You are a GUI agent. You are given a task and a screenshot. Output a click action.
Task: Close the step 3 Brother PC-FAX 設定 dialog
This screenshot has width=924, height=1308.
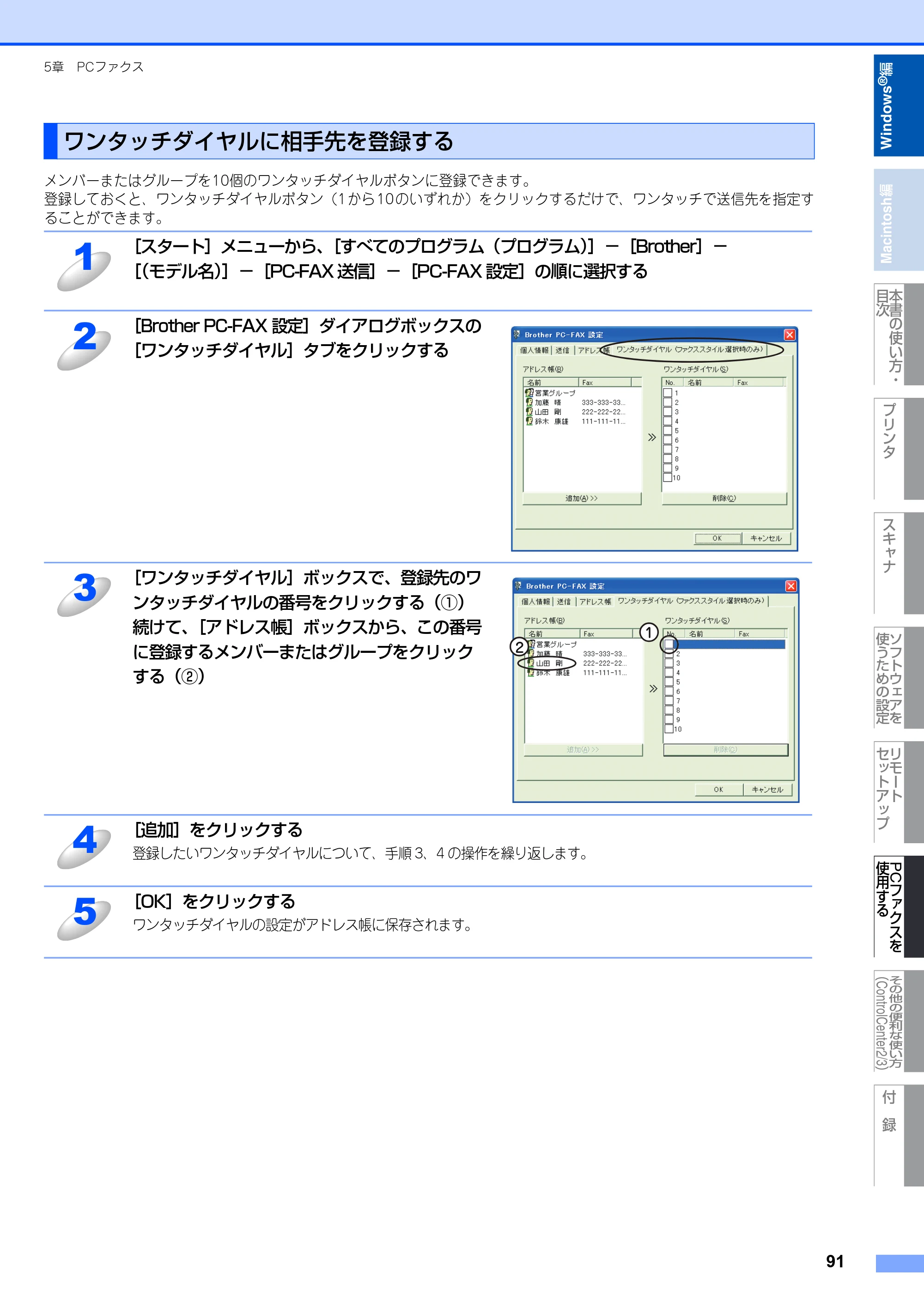point(790,586)
